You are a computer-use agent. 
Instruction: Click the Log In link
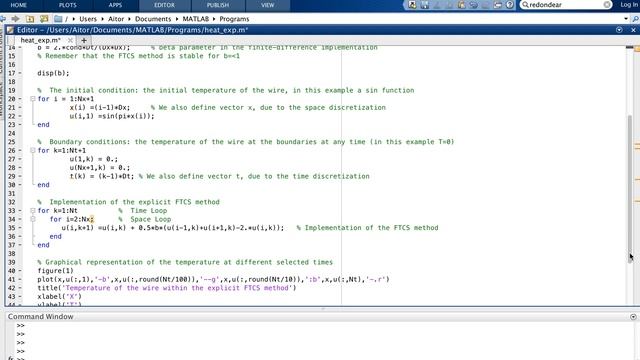[629, 5]
